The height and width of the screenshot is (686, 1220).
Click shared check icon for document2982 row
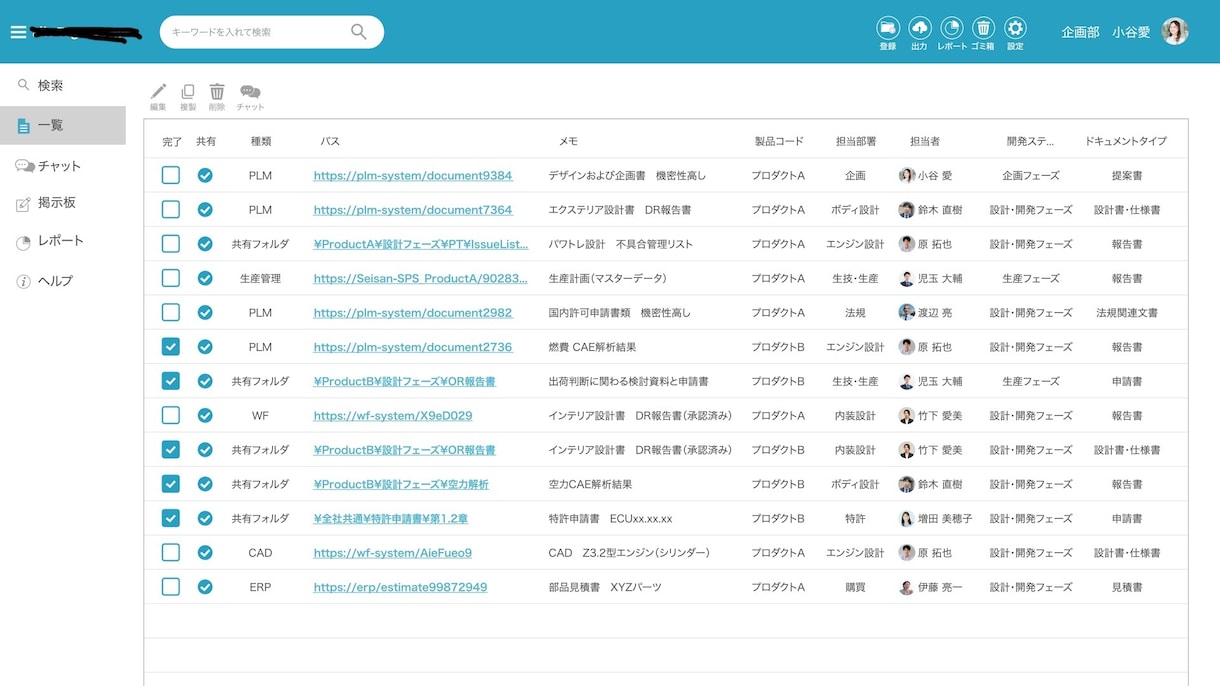click(x=205, y=312)
